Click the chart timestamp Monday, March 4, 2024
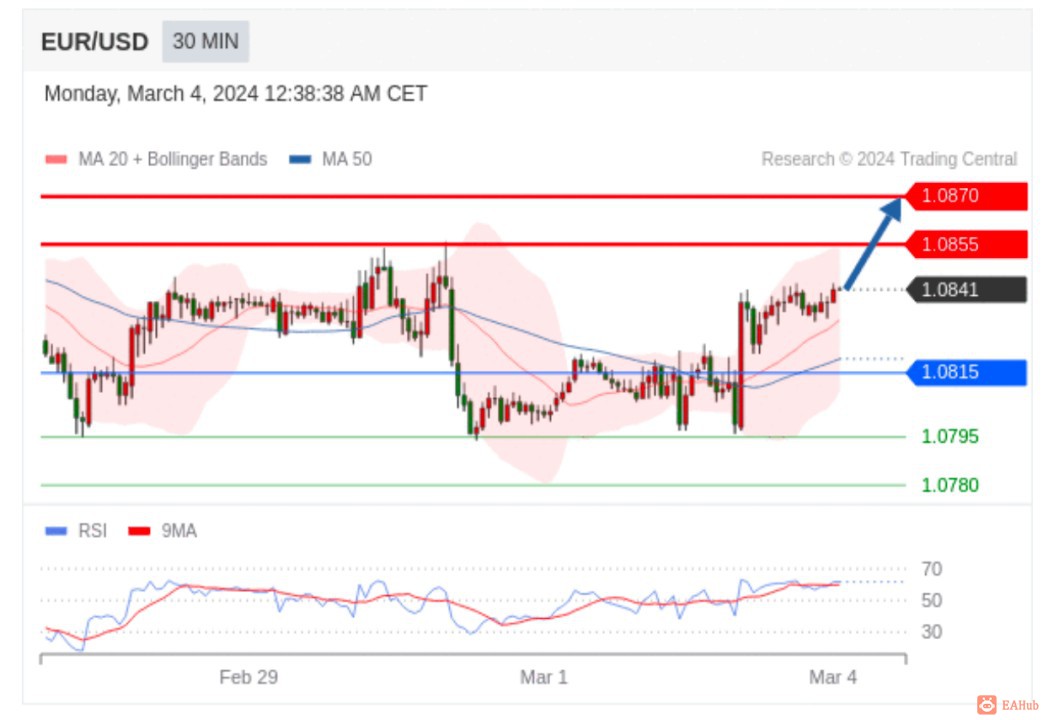The width and height of the screenshot is (1048, 720). tap(235, 94)
